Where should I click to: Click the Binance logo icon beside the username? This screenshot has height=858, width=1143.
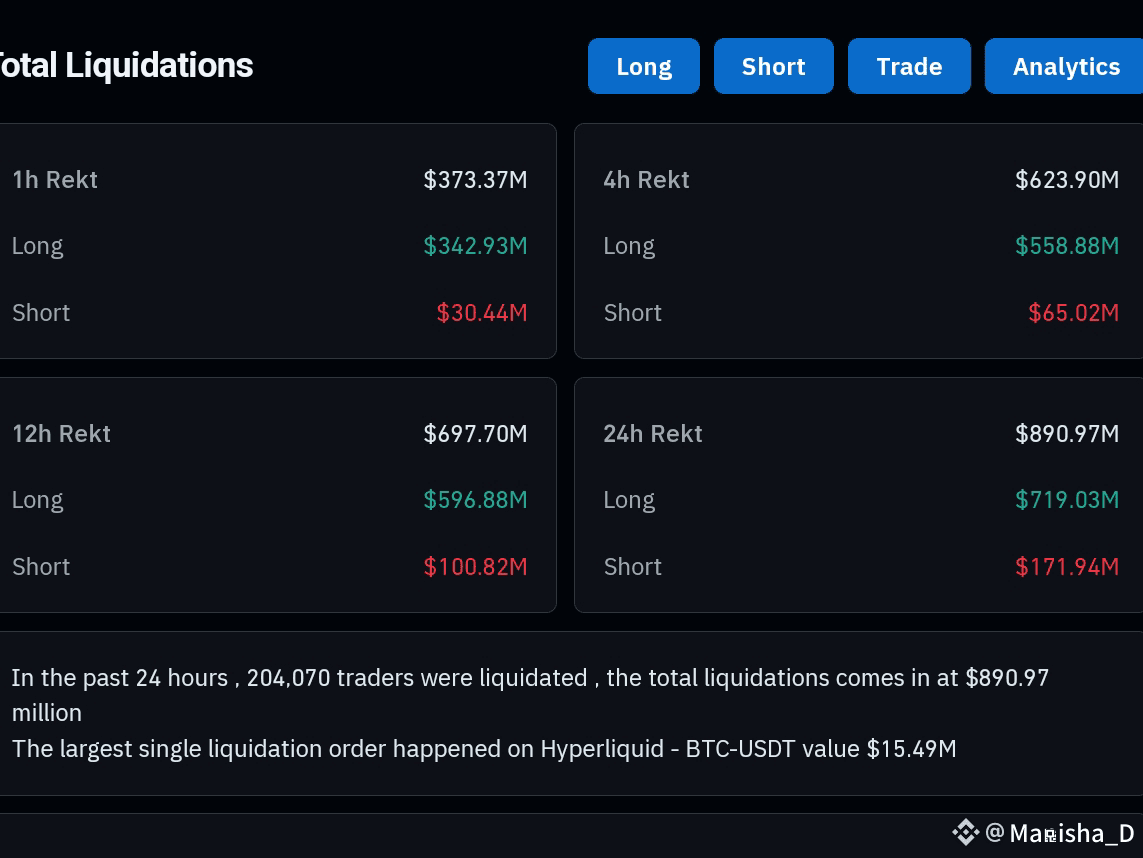(965, 832)
